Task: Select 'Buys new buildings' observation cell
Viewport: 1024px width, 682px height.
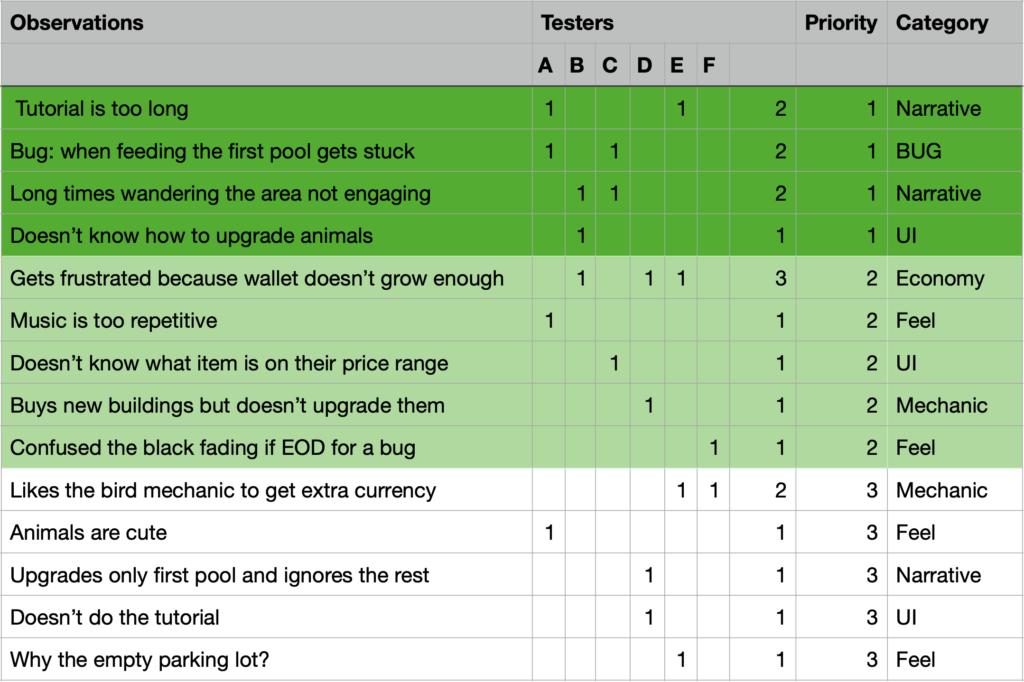Action: click(266, 405)
